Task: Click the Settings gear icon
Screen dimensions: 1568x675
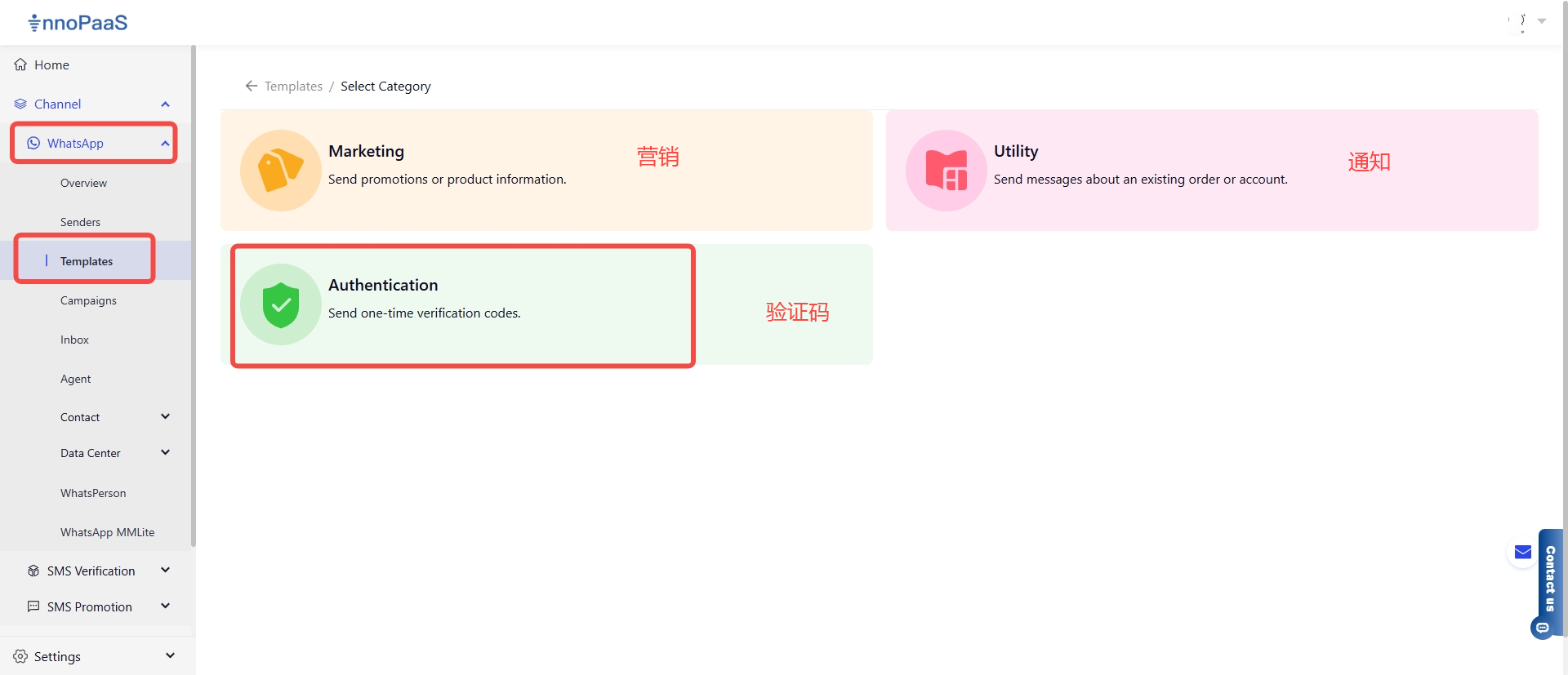Action: coord(20,656)
